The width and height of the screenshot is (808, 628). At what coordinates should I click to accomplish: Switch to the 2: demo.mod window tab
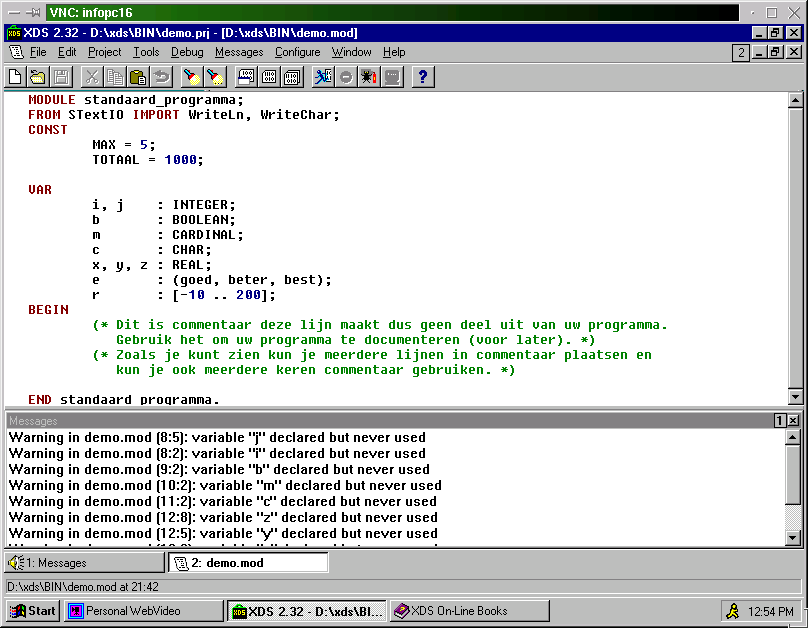(x=248, y=563)
